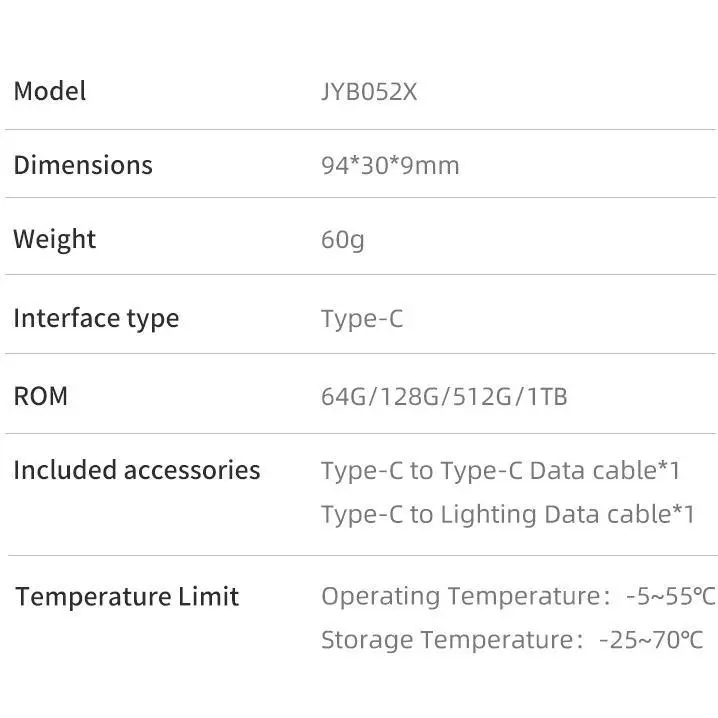
Task: Click the Interface type label
Action: pyautogui.click(x=96, y=319)
